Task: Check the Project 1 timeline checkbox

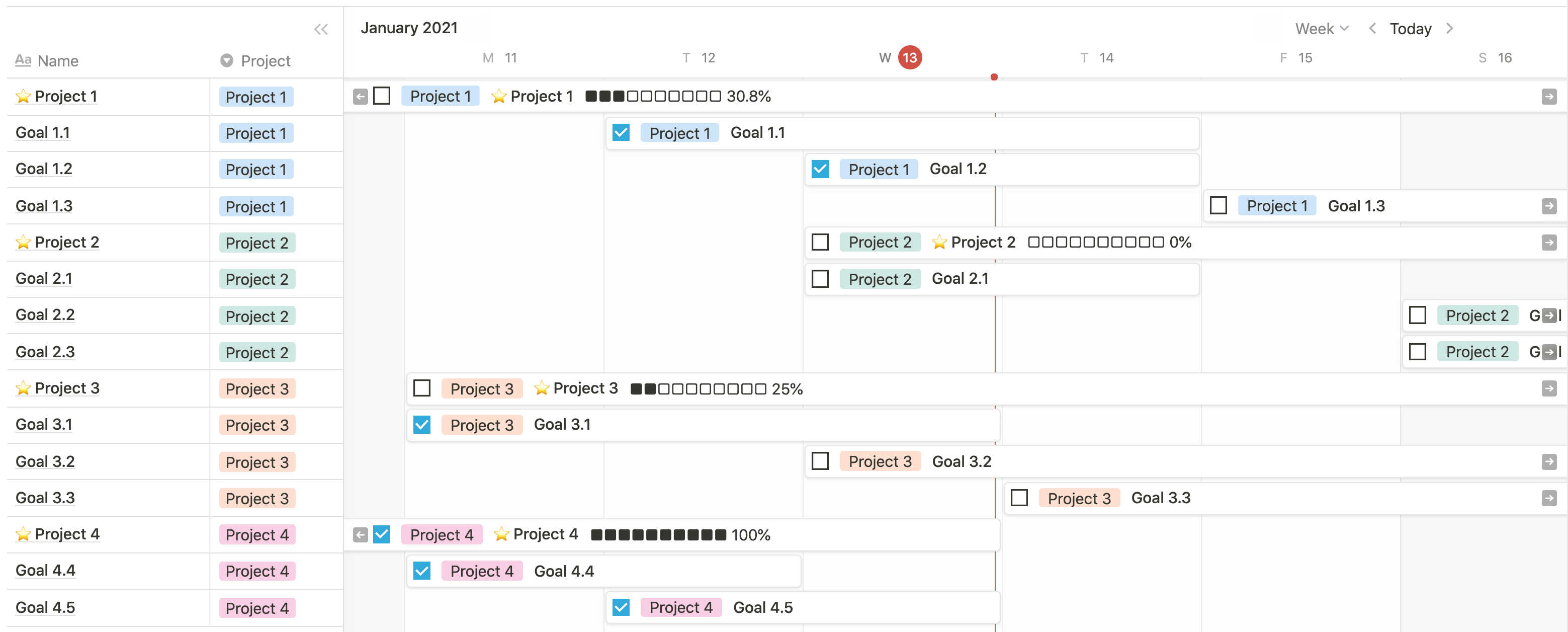Action: coord(382,96)
